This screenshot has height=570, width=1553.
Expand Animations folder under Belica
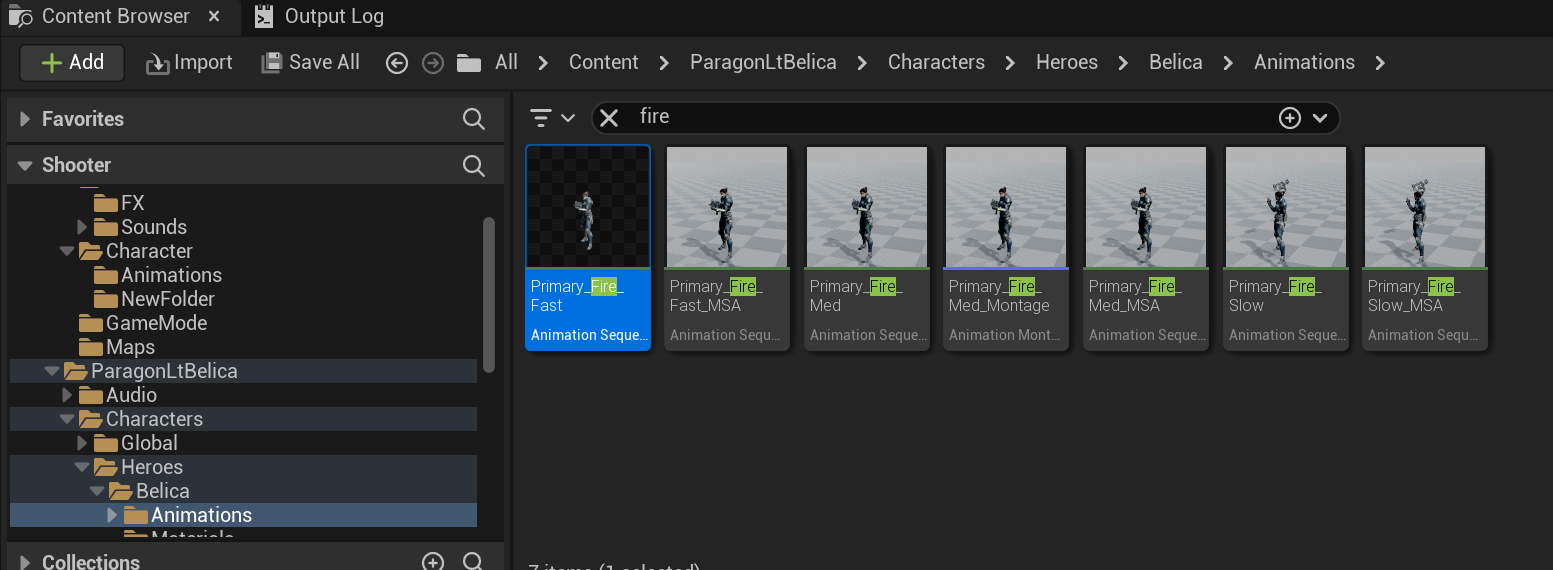112,515
